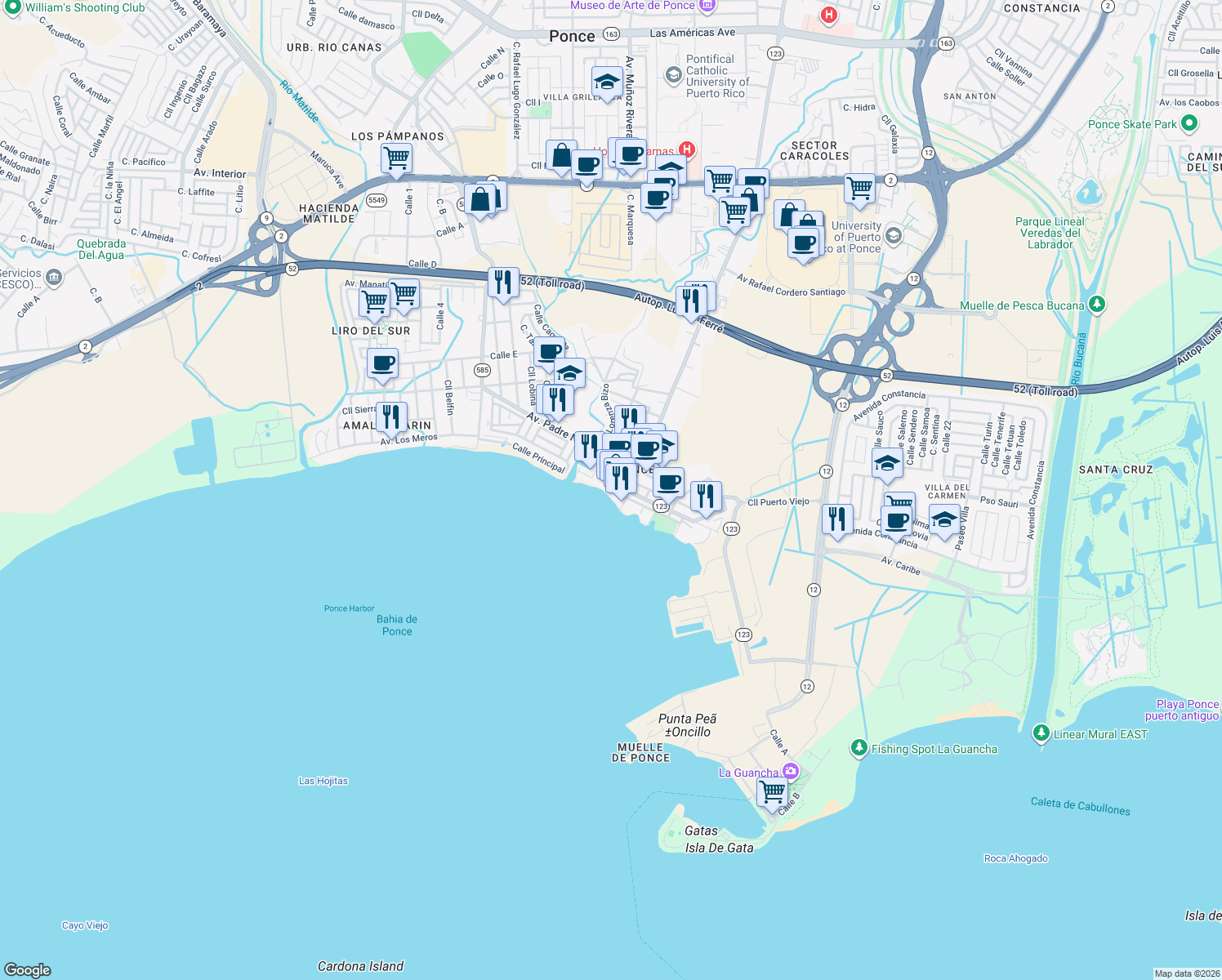The image size is (1222, 980).
Task: Select the shopping cart marker in Liro del Sur
Action: click(374, 301)
